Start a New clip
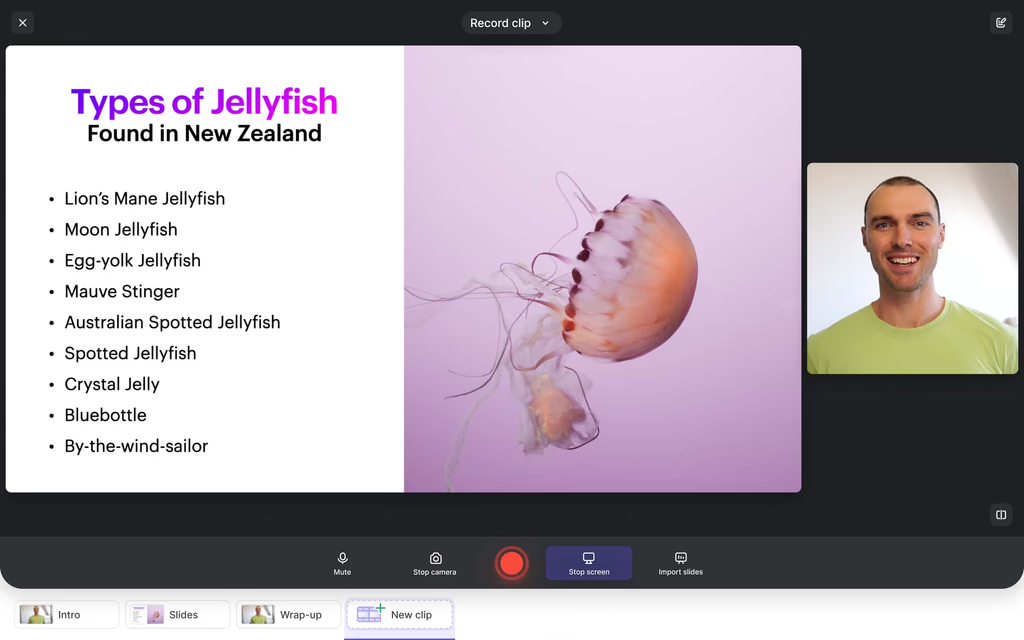This screenshot has width=1024, height=640. coord(399,614)
